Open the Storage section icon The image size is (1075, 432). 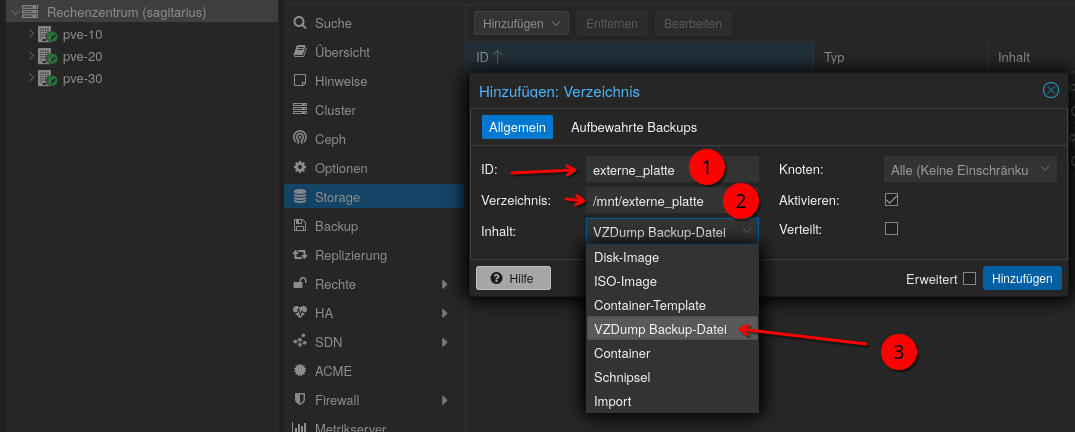[299, 197]
